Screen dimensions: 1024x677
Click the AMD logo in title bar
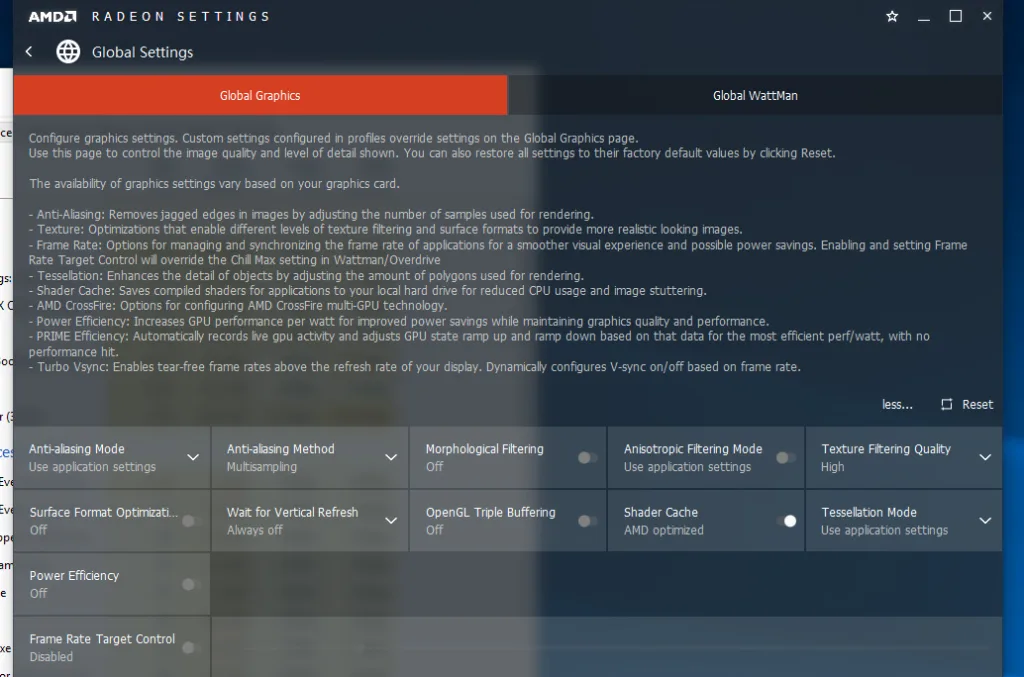(x=52, y=17)
